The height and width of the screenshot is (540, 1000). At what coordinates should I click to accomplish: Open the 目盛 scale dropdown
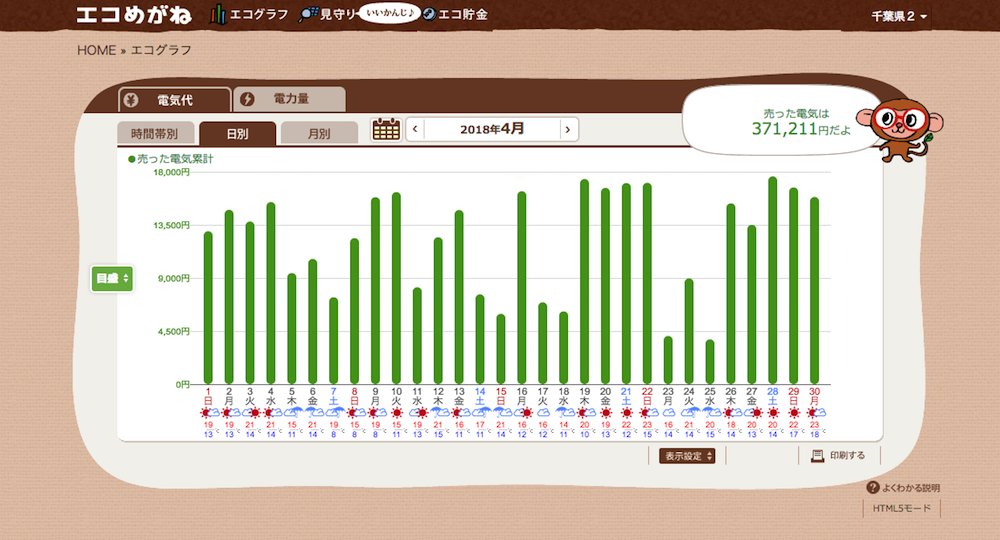[x=112, y=279]
